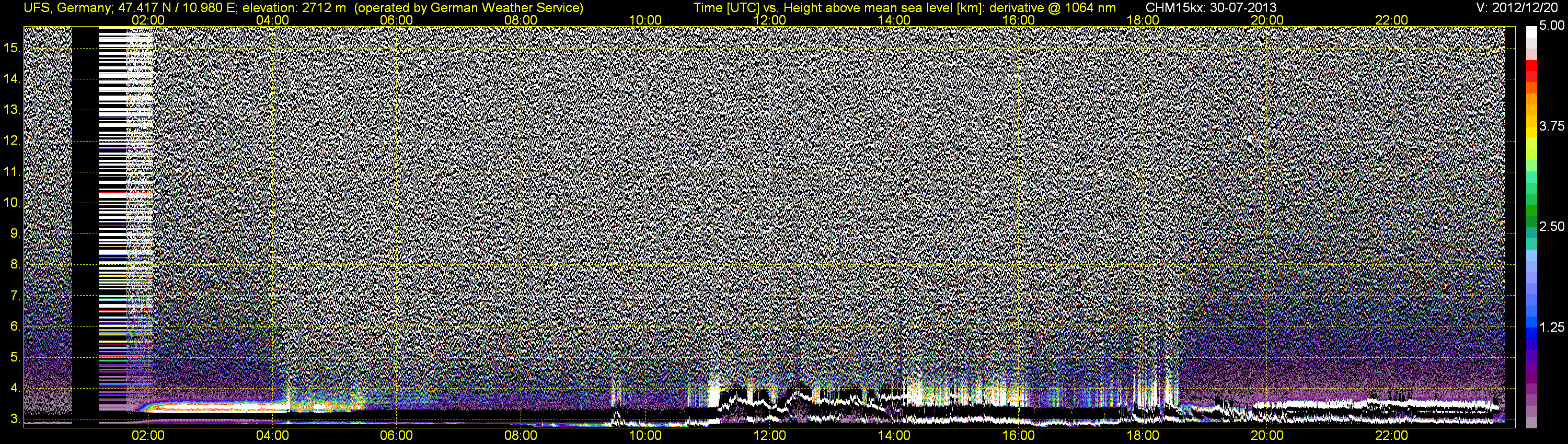Click the '06:00' label on the bottom time axis
The width and height of the screenshot is (1568, 444).
click(396, 436)
